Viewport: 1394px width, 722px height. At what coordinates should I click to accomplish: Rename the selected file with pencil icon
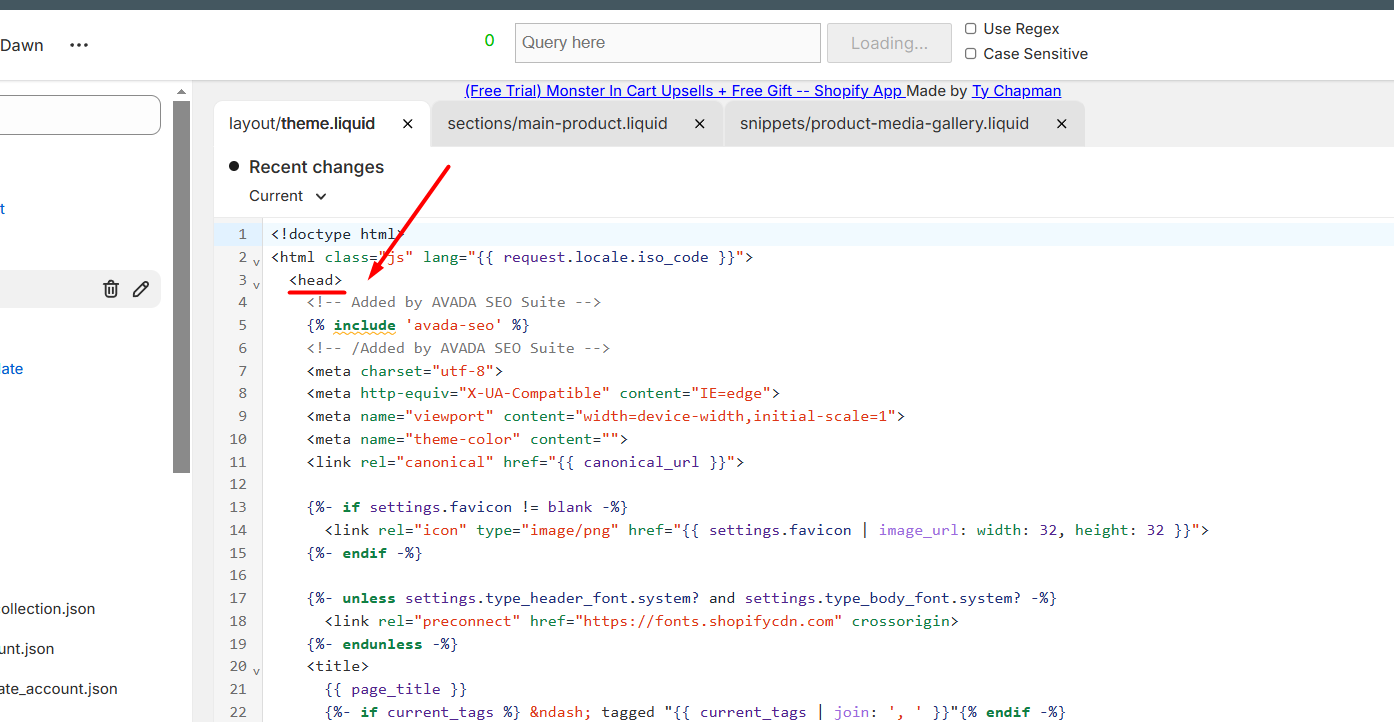tap(141, 289)
